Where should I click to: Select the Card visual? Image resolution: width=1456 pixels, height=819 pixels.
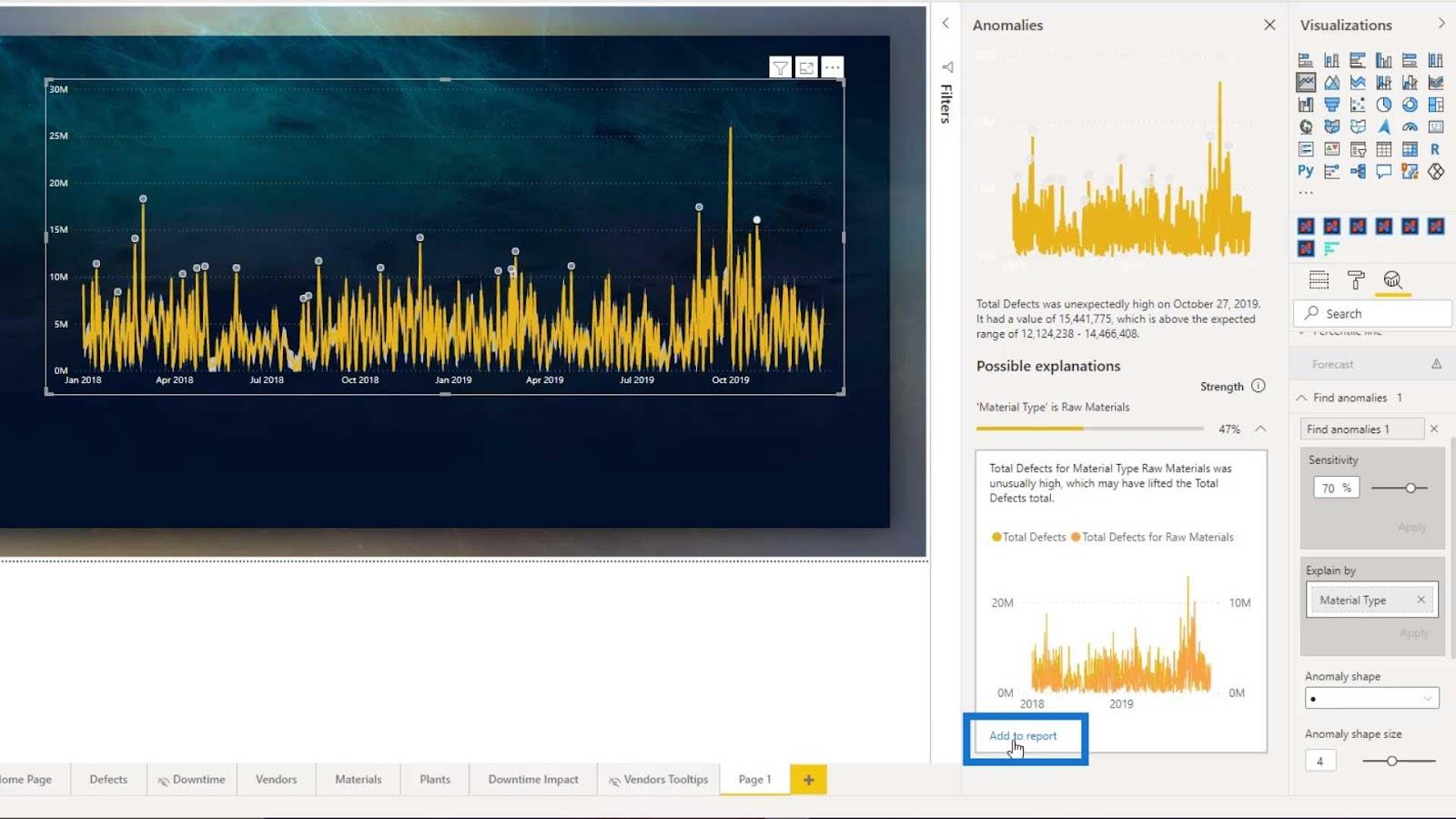pyautogui.click(x=1436, y=126)
